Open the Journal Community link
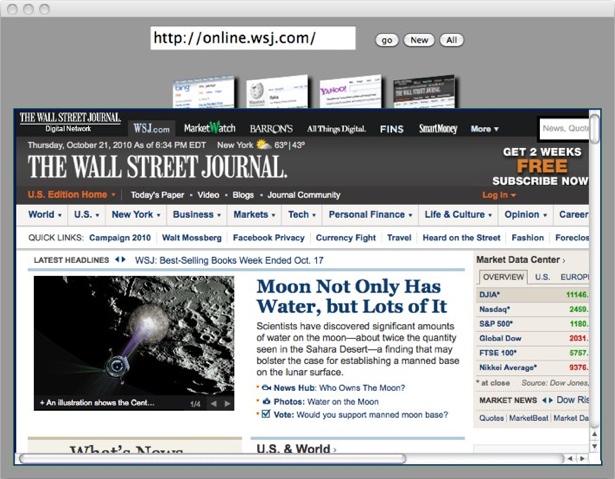This screenshot has height=479, width=615. pyautogui.click(x=304, y=195)
